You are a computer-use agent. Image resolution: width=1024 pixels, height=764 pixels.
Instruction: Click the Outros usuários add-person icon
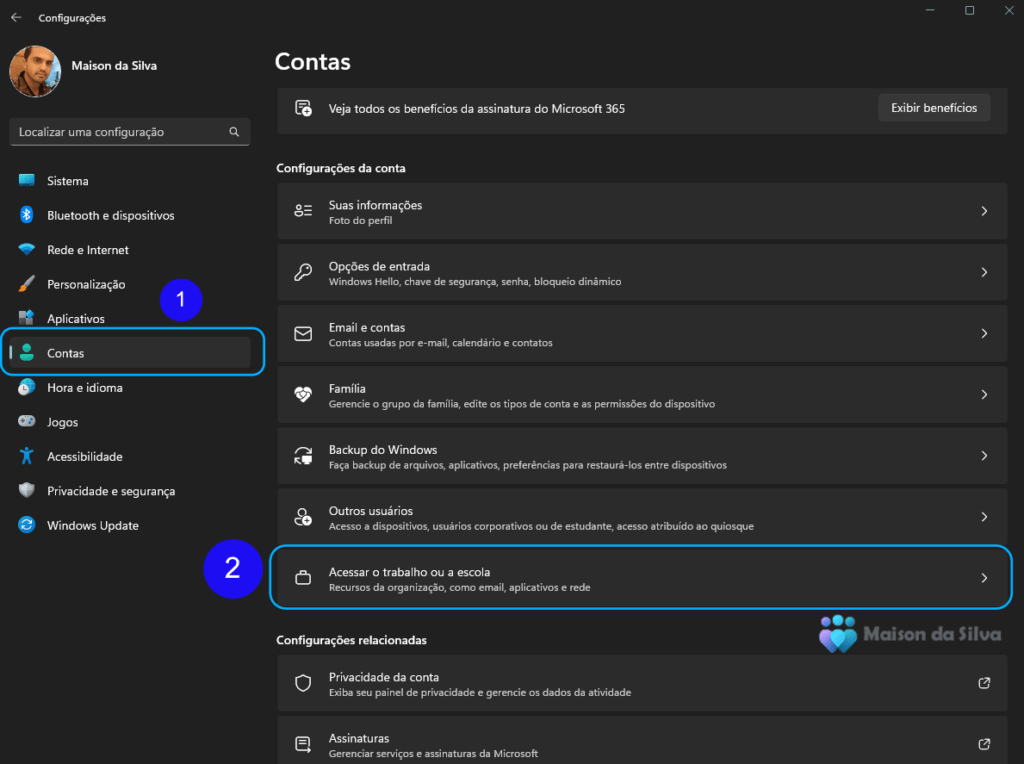click(x=303, y=517)
